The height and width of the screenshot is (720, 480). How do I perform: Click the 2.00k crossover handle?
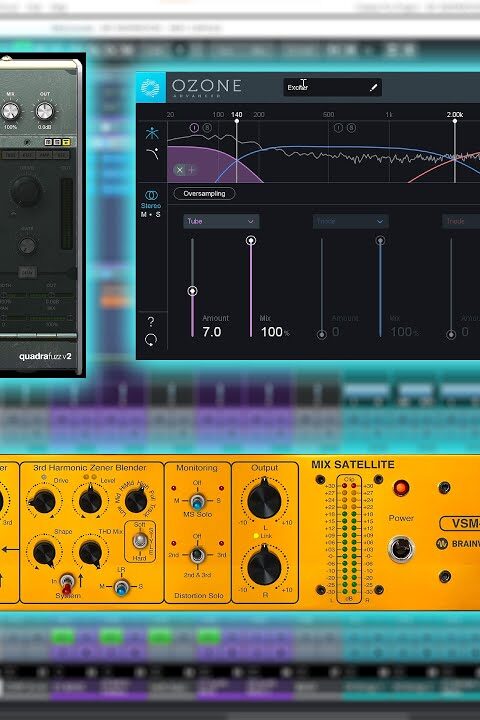click(455, 121)
